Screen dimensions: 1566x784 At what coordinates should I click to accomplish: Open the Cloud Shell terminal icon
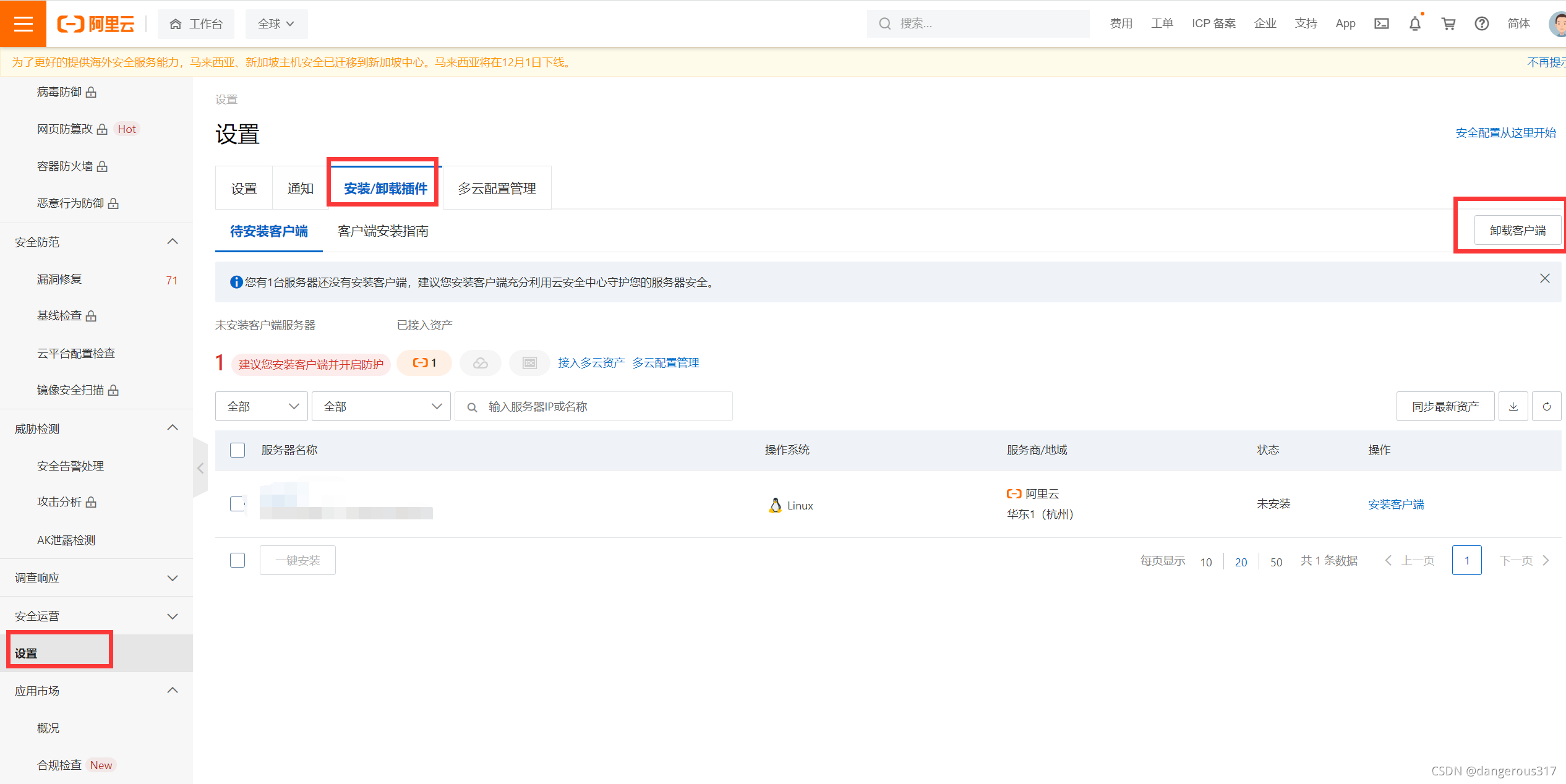[1381, 23]
